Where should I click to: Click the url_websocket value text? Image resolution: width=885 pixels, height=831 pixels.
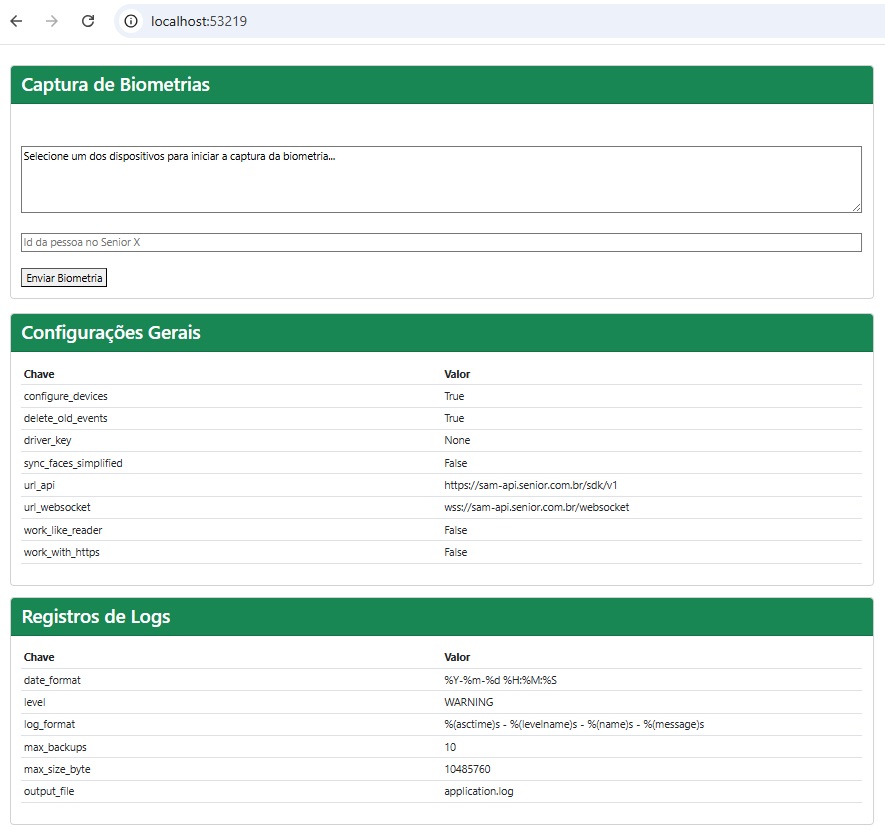click(537, 507)
